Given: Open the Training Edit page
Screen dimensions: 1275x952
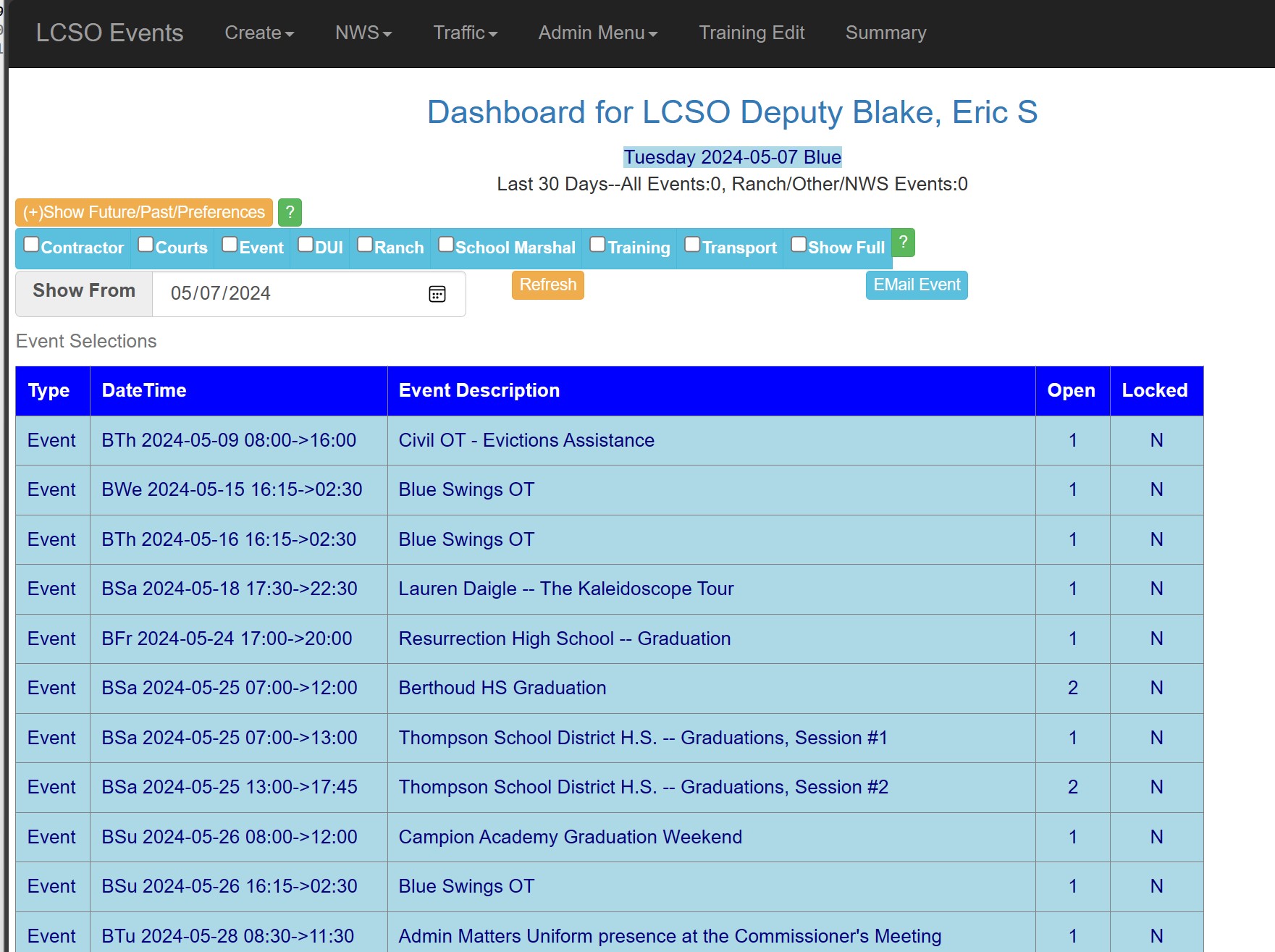Looking at the screenshot, I should (x=752, y=33).
